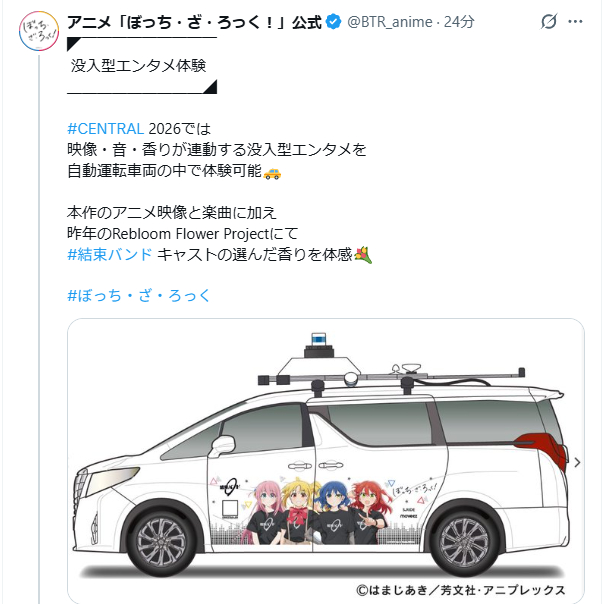
Task: Open the 24分 post timestamp
Action: point(459,22)
